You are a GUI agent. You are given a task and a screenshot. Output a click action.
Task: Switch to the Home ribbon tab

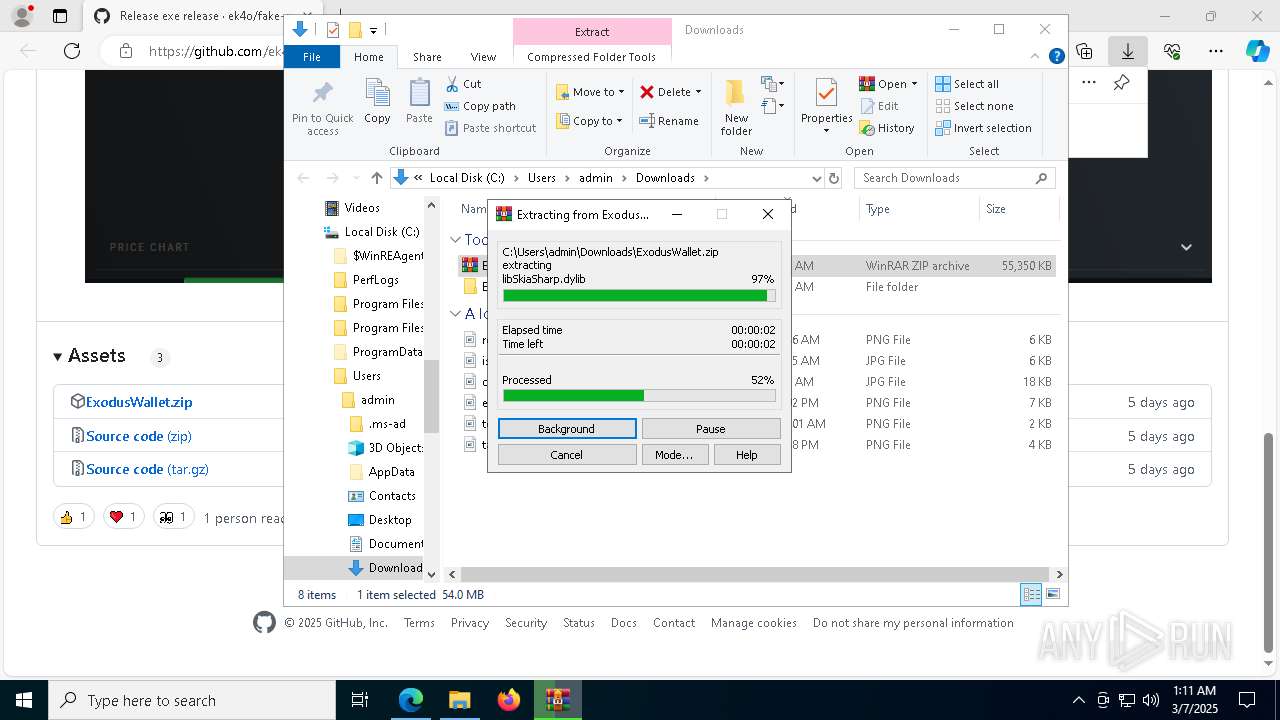tap(368, 57)
